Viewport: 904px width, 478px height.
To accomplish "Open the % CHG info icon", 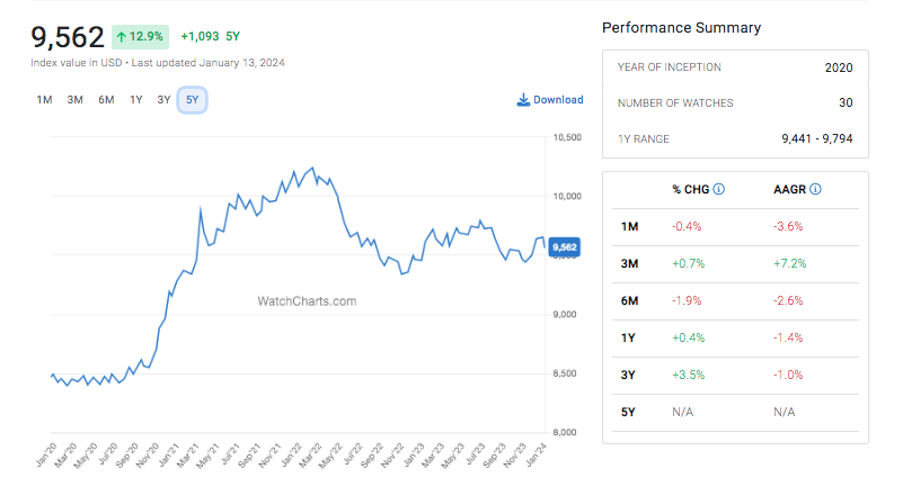I will [x=718, y=189].
